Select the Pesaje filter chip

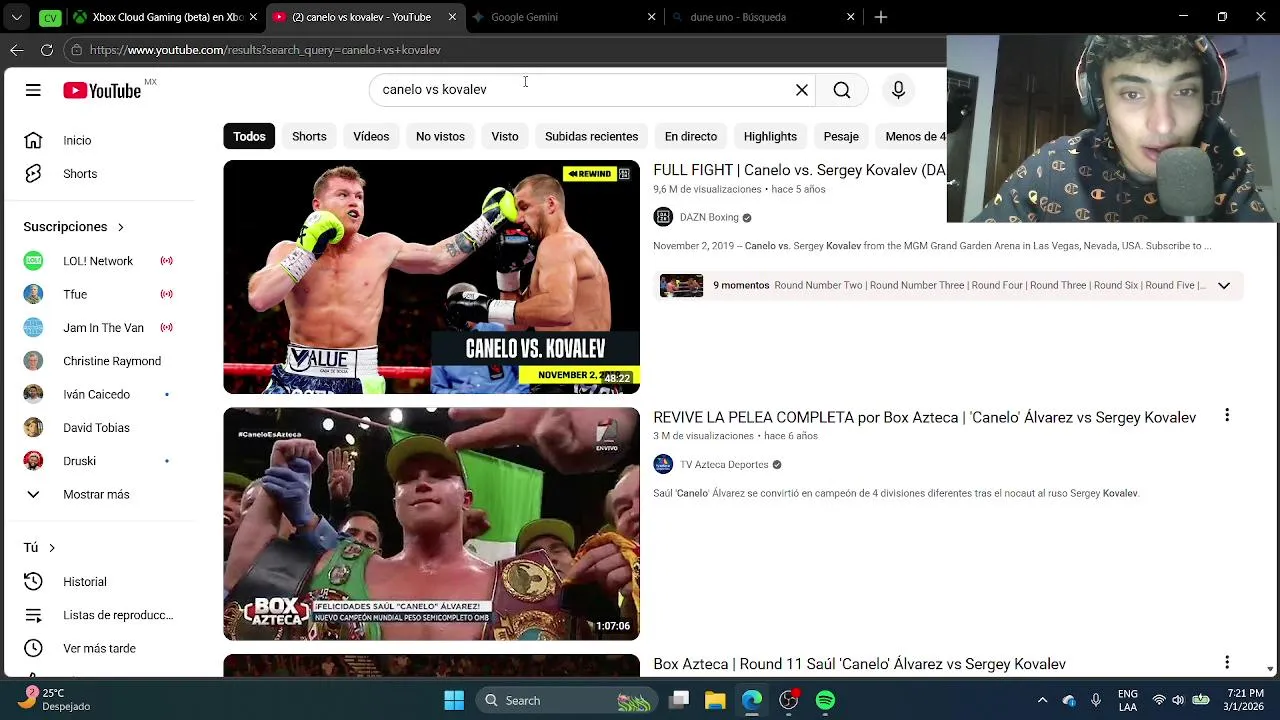click(x=841, y=136)
